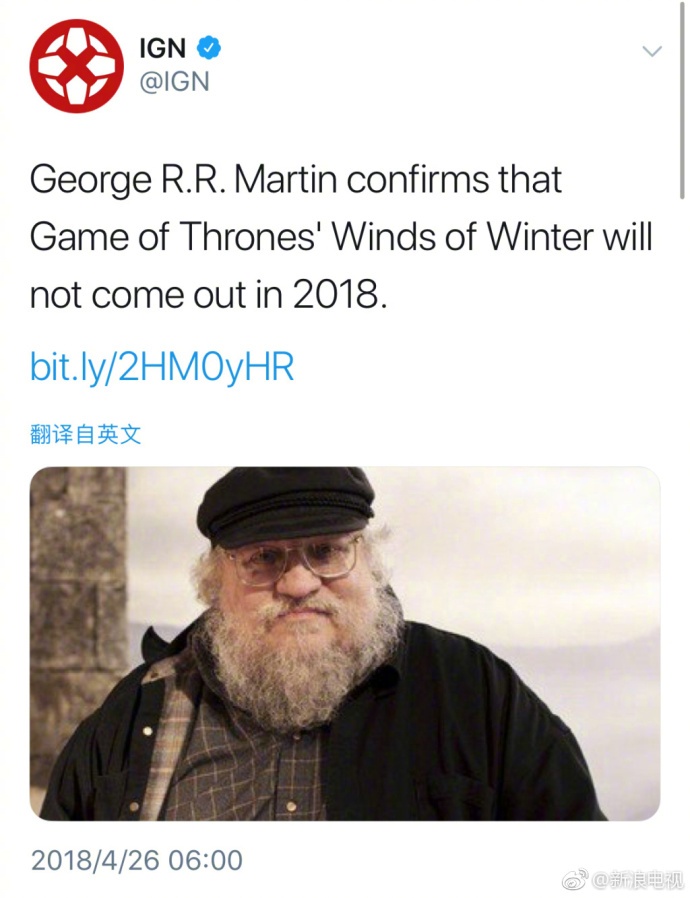
Task: Open the IGN display name
Action: coord(163,48)
